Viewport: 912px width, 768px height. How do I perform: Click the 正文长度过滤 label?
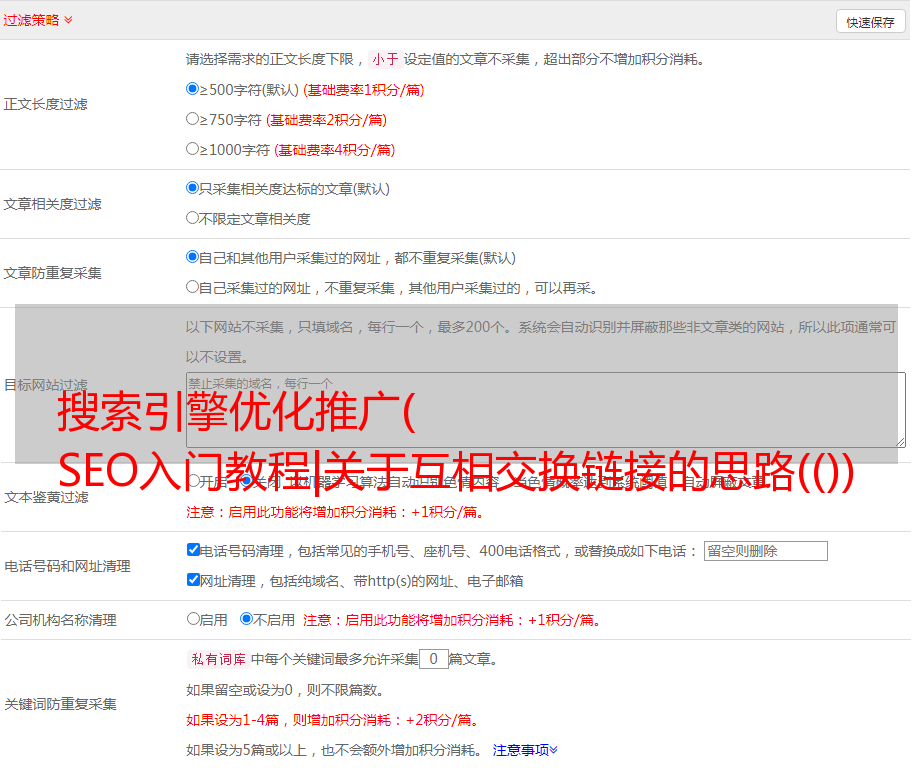(x=45, y=104)
